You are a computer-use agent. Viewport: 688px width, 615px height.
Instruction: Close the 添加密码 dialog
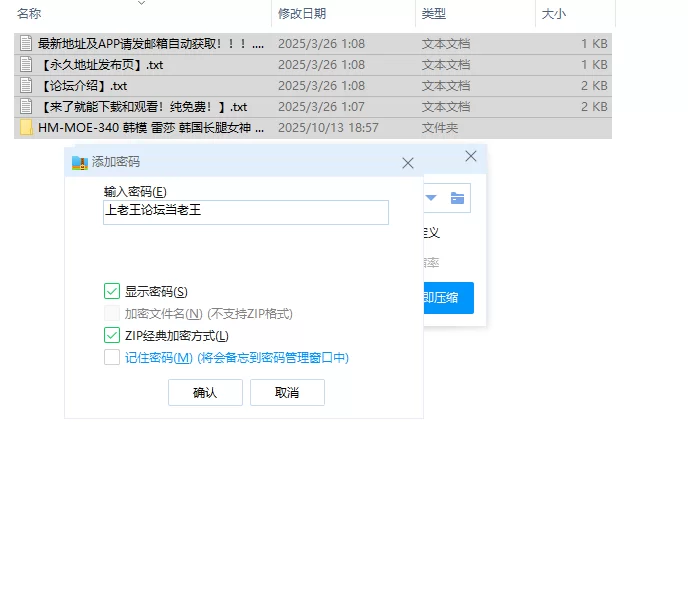[x=407, y=163]
